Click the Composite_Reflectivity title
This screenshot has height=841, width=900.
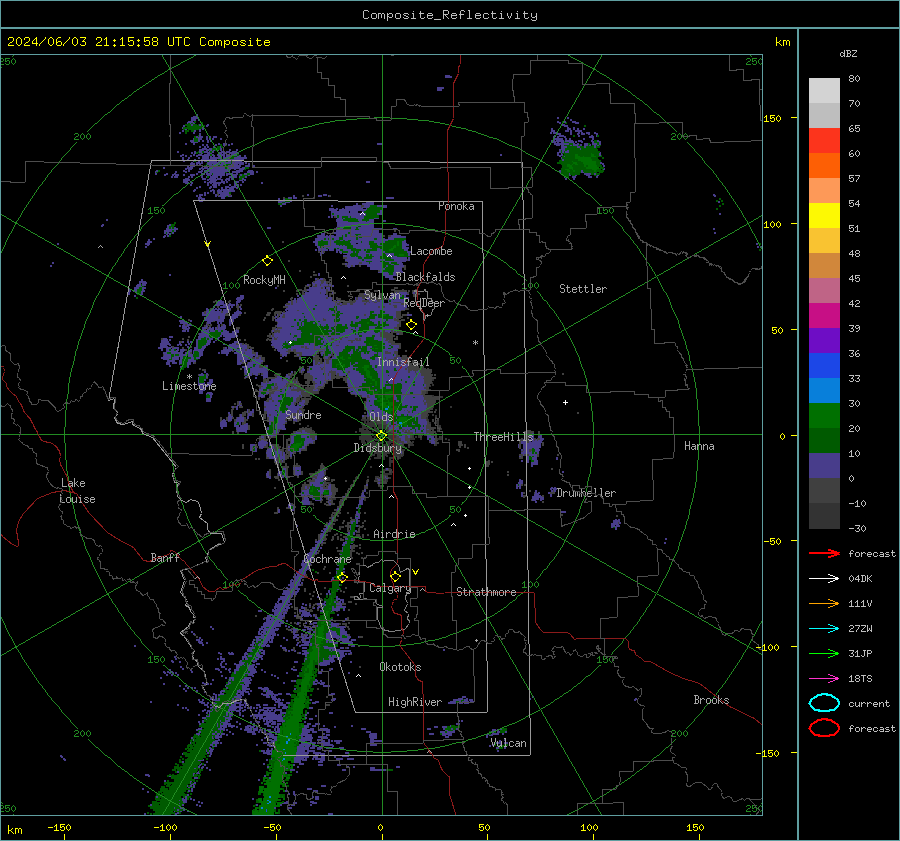(x=450, y=15)
